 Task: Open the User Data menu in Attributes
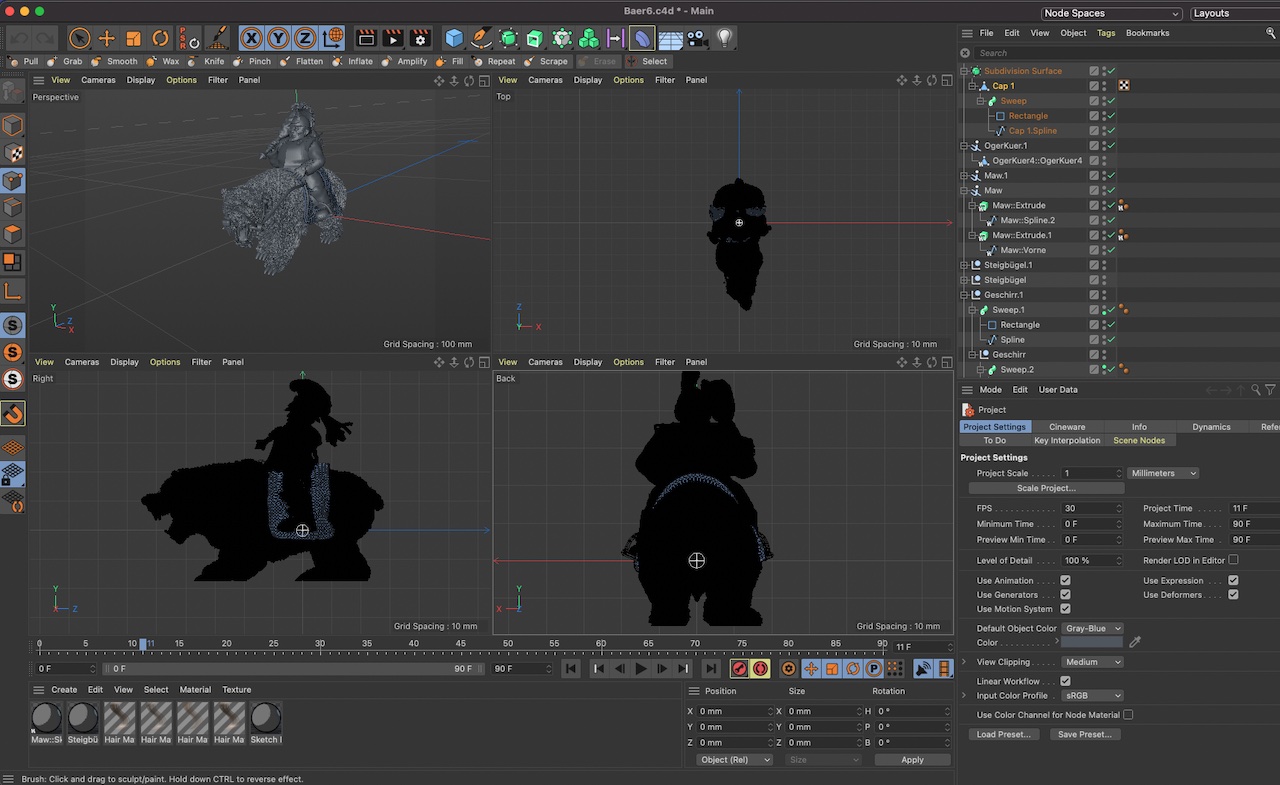click(x=1058, y=390)
